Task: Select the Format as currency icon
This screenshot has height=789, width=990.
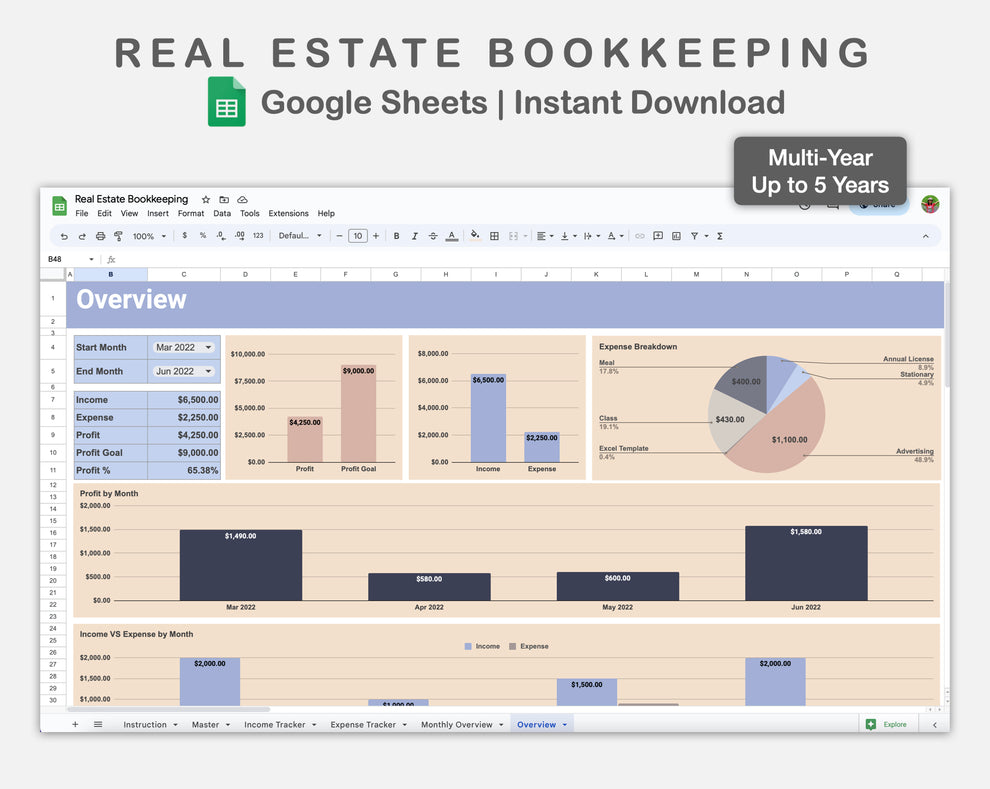Action: [x=184, y=236]
